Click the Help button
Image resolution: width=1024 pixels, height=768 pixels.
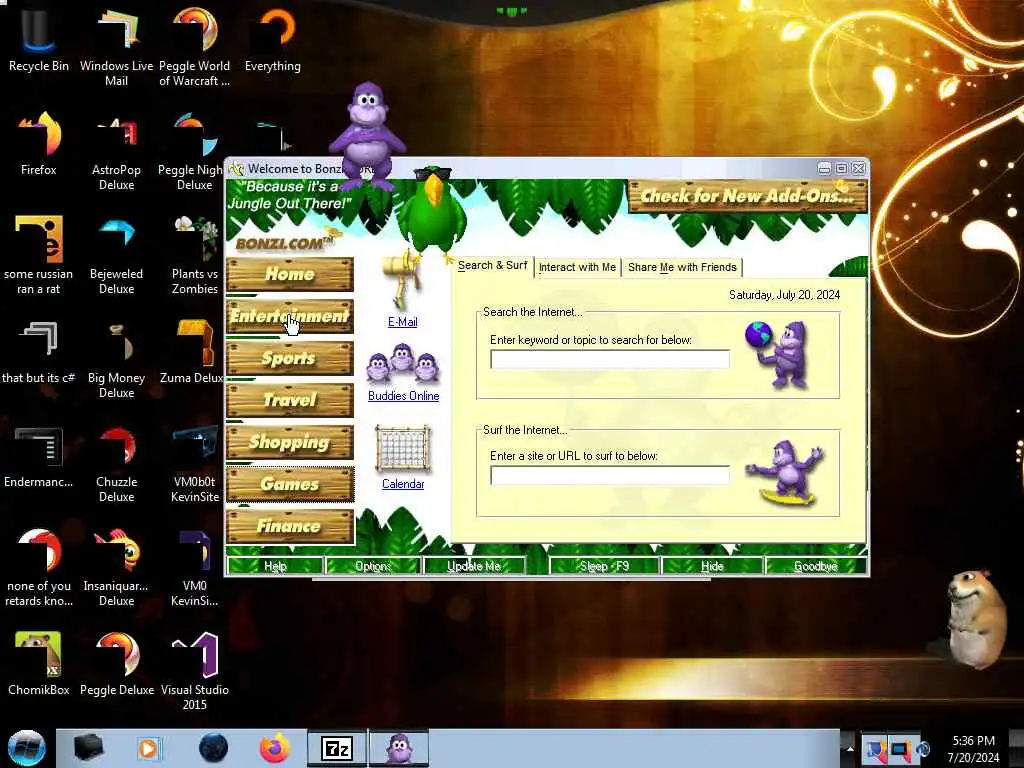[x=275, y=566]
